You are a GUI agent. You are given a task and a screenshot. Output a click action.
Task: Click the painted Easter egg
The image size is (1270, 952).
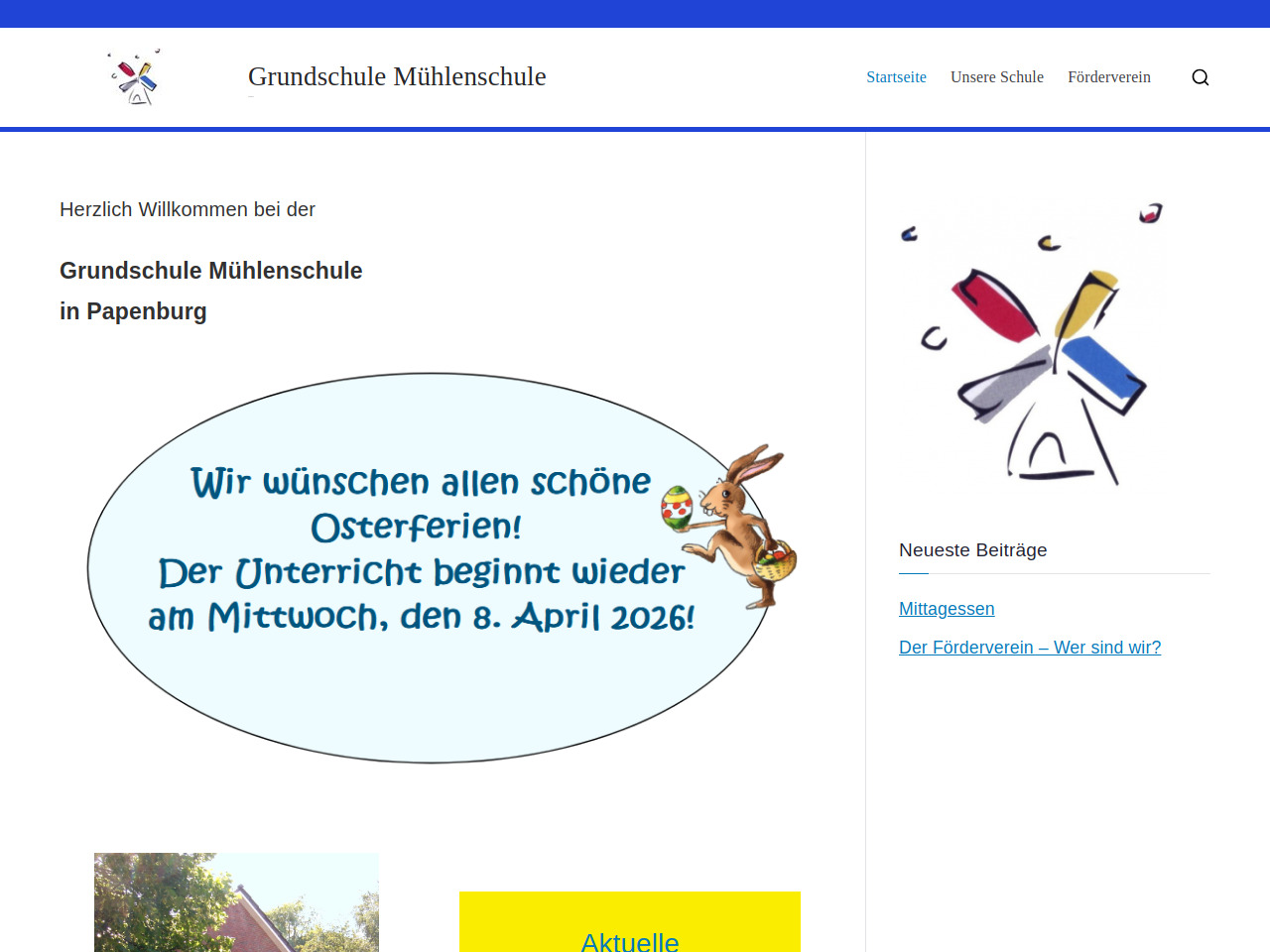(677, 507)
